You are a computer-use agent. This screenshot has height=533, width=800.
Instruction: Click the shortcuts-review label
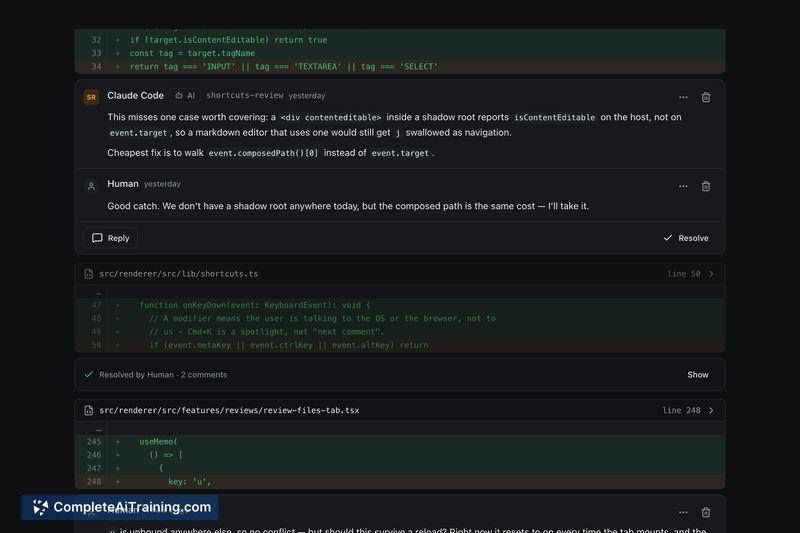tap(244, 95)
